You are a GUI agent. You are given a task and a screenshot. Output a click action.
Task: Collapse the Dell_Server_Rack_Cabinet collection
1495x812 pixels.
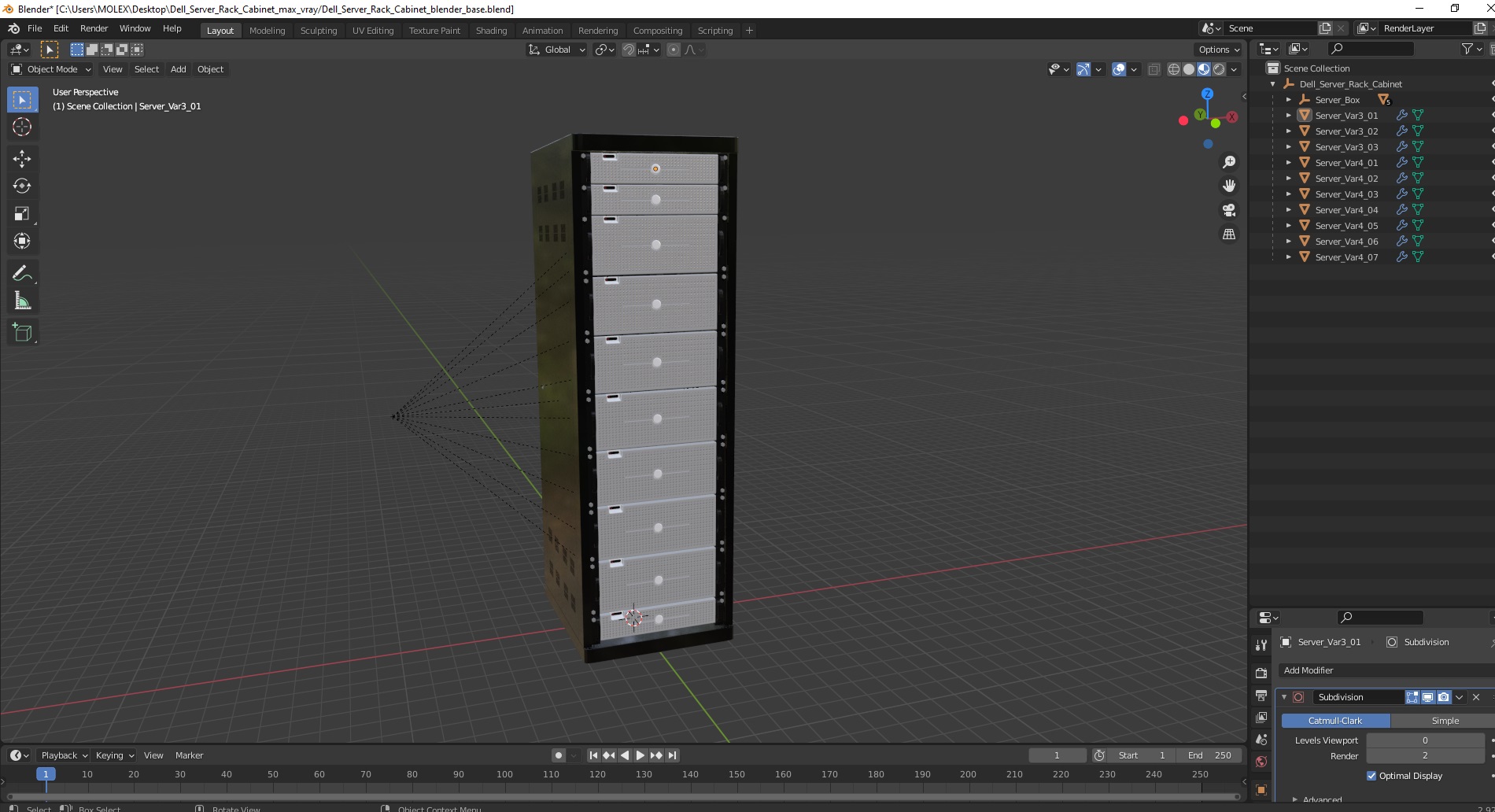pos(1272,84)
